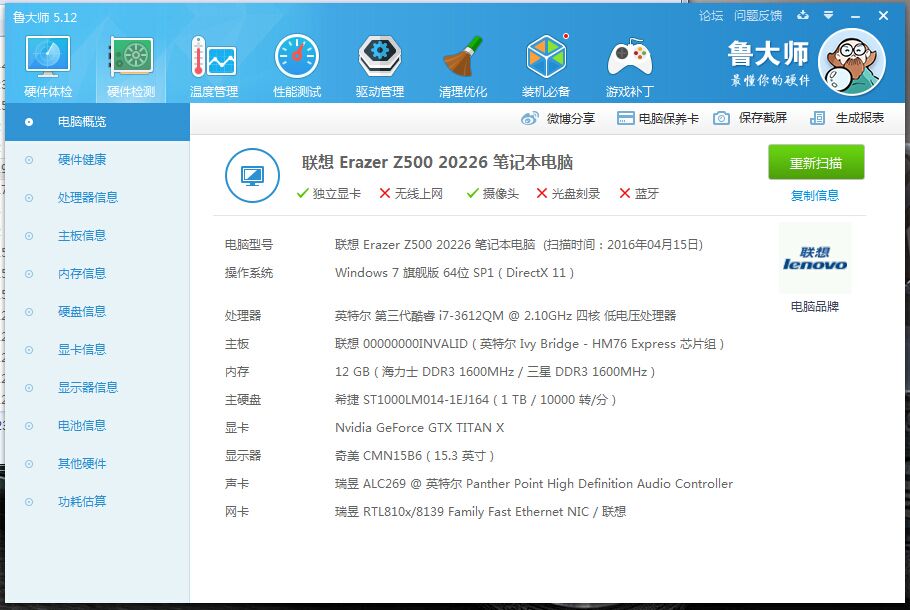Click the 独立显卡 status indicator
Viewport: 910px width, 610px height.
point(328,194)
